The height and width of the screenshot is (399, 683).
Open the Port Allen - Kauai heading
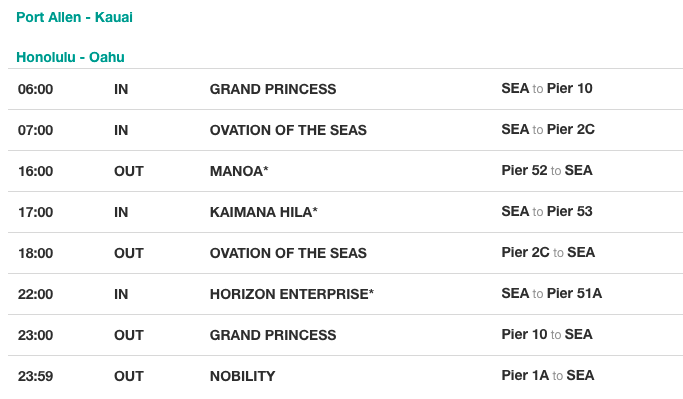click(x=74, y=17)
